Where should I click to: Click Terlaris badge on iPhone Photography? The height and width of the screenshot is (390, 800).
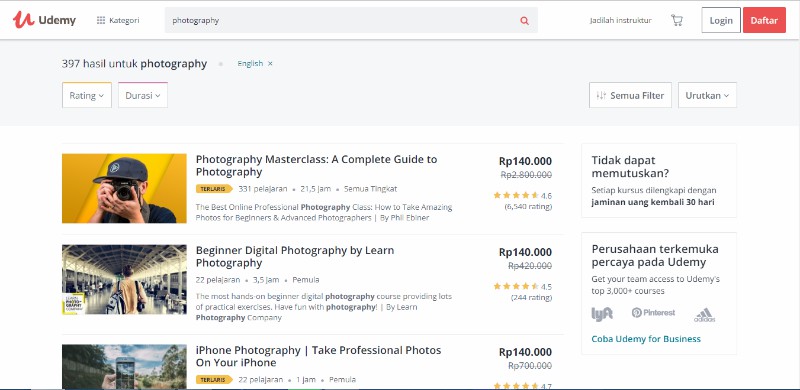tap(214, 380)
